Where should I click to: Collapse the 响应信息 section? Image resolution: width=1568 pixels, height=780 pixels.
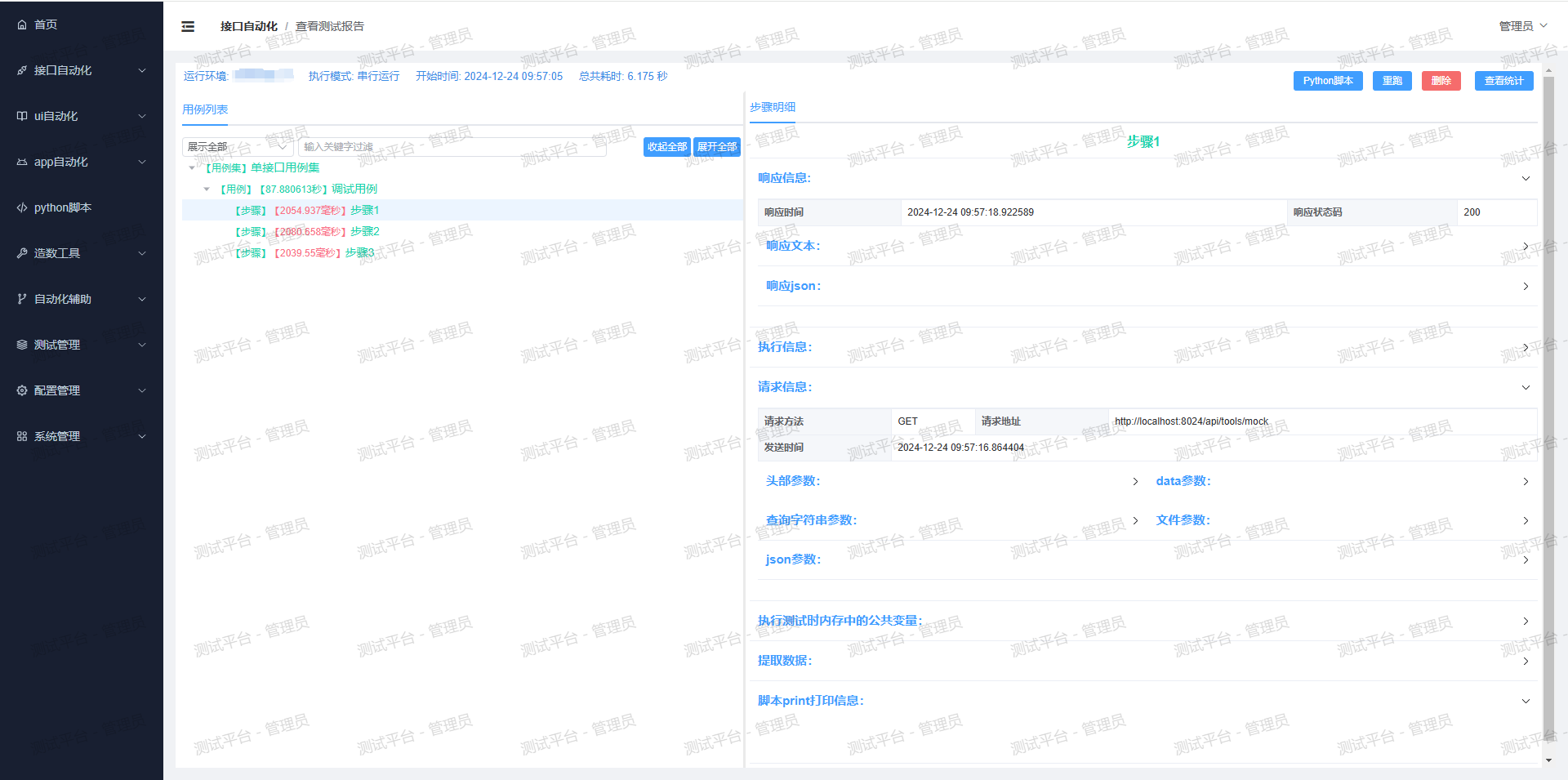tap(1526, 178)
